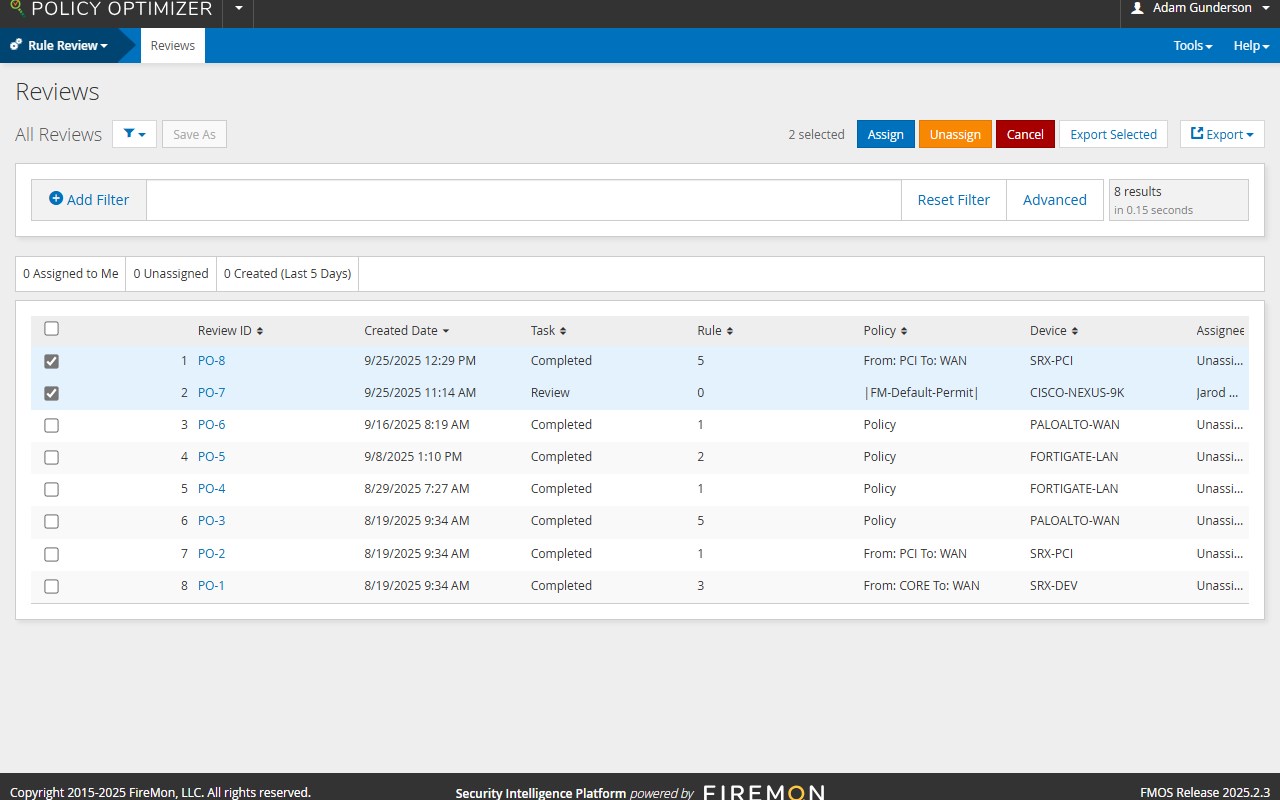This screenshot has height=800, width=1280.
Task: Switch to the Reviews tab
Action: click(x=173, y=46)
